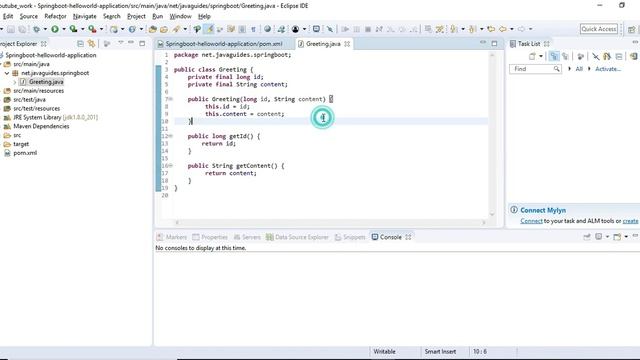This screenshot has height=360, width=640.
Task: Click the editor vertical scrollbar down arrow
Action: click(492, 213)
